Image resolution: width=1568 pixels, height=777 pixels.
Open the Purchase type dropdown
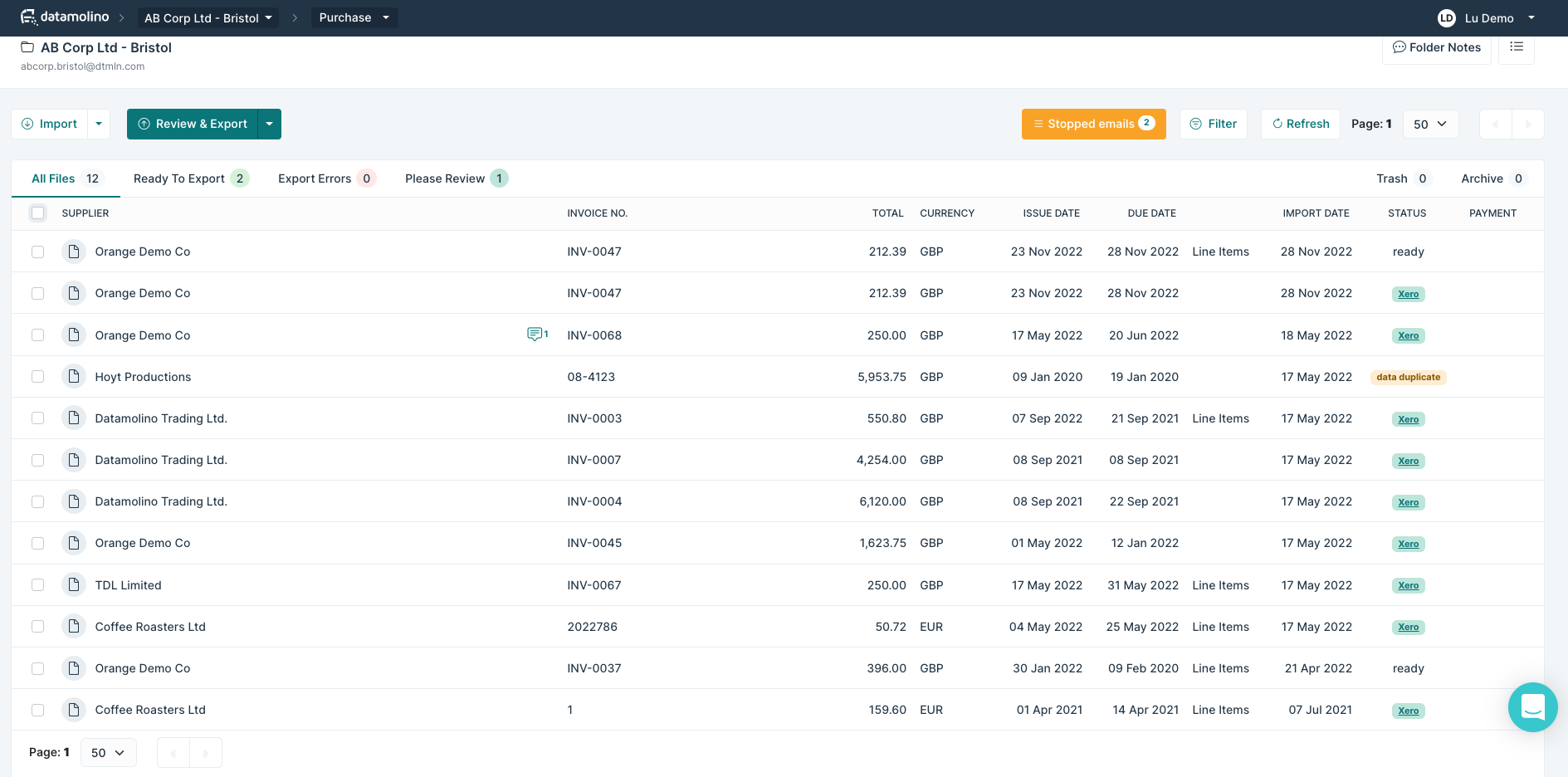pos(354,17)
